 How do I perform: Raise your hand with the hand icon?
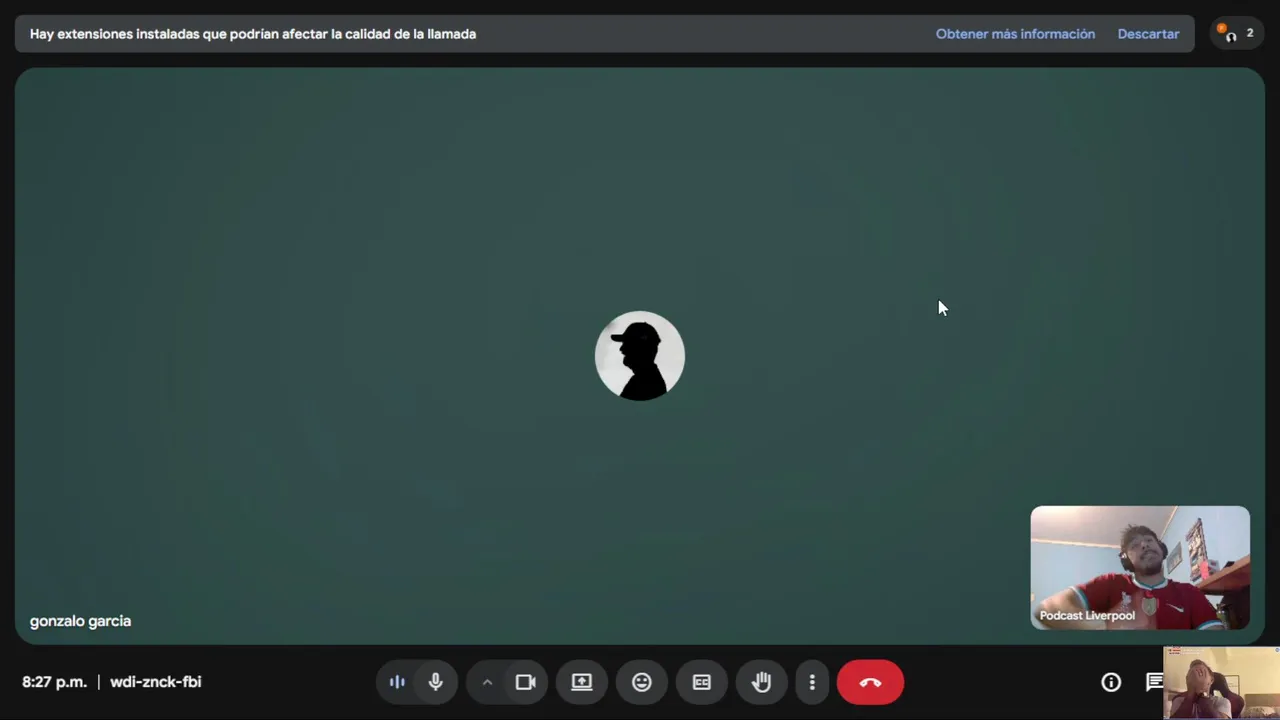[x=762, y=682]
